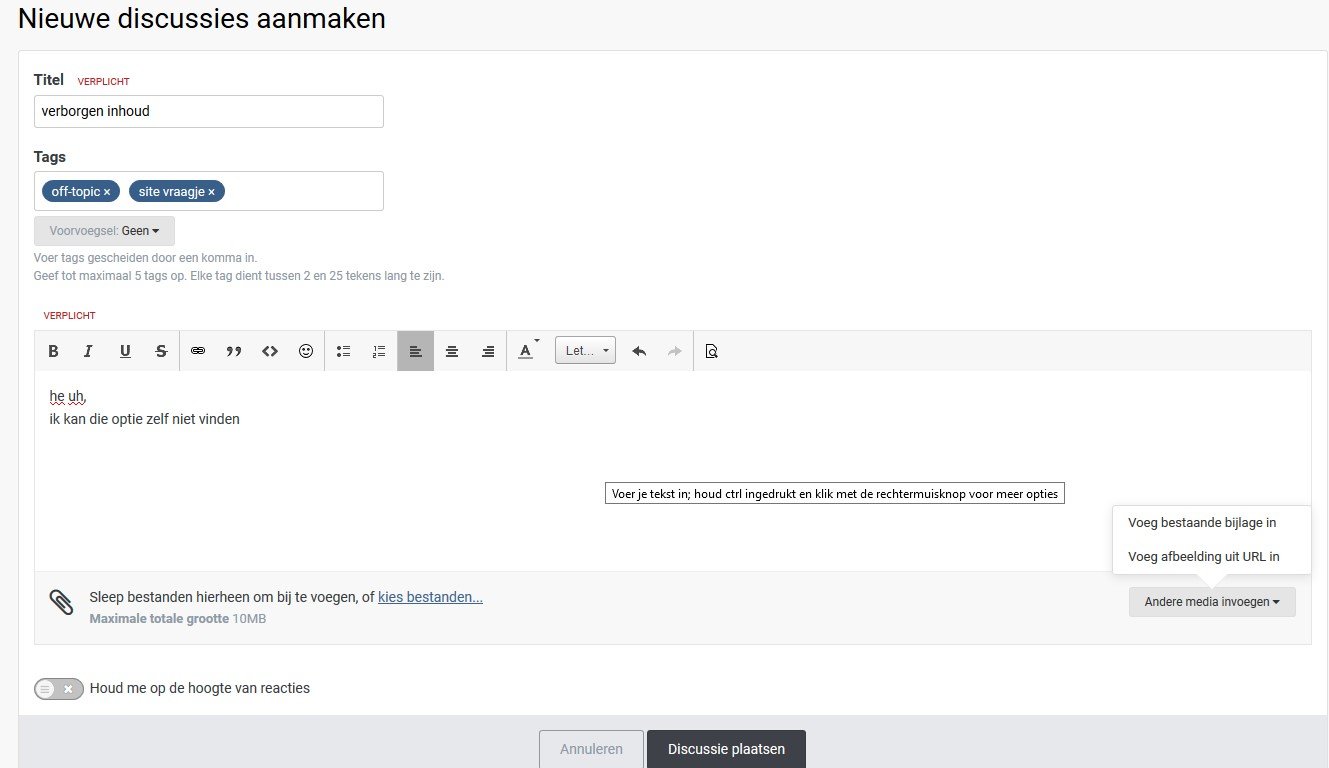Click the text 'ik kan die optie zelf niet vinden'
Image resolution: width=1329 pixels, height=768 pixels.
click(x=144, y=419)
